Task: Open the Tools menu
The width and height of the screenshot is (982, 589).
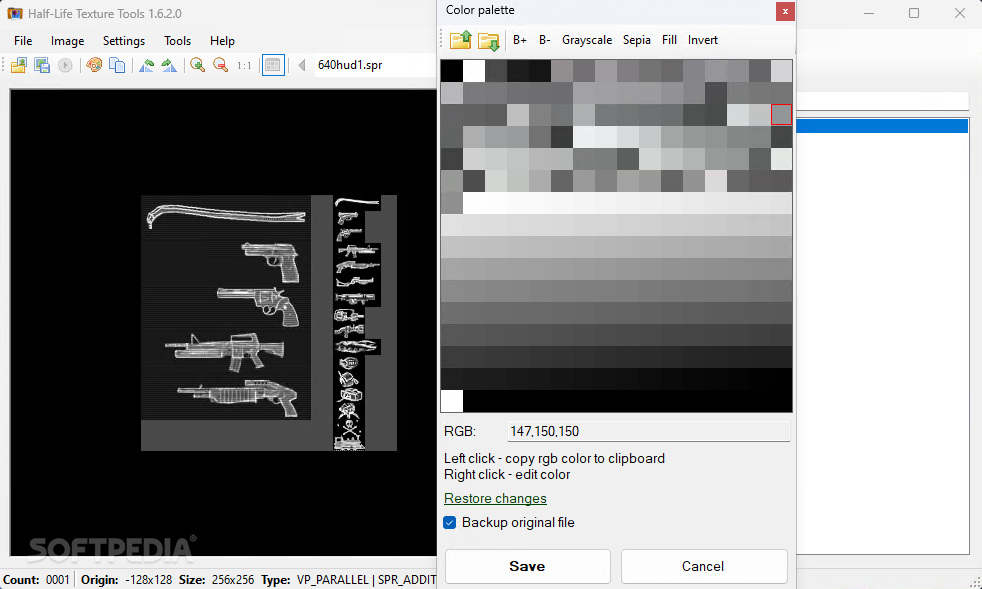Action: click(x=177, y=41)
